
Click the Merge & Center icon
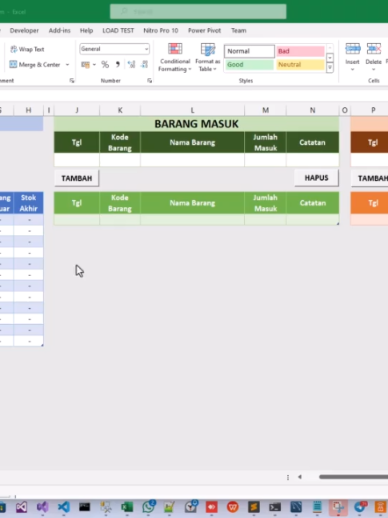[13, 64]
